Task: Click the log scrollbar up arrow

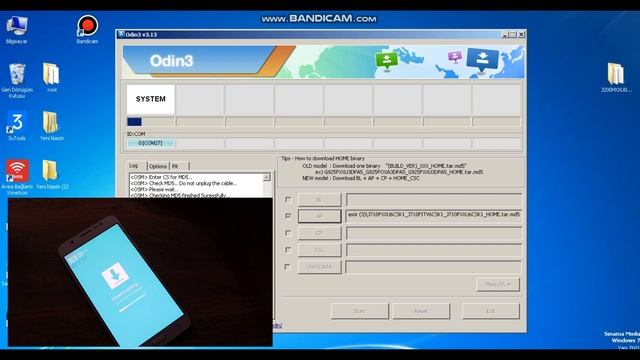Action: click(x=267, y=177)
